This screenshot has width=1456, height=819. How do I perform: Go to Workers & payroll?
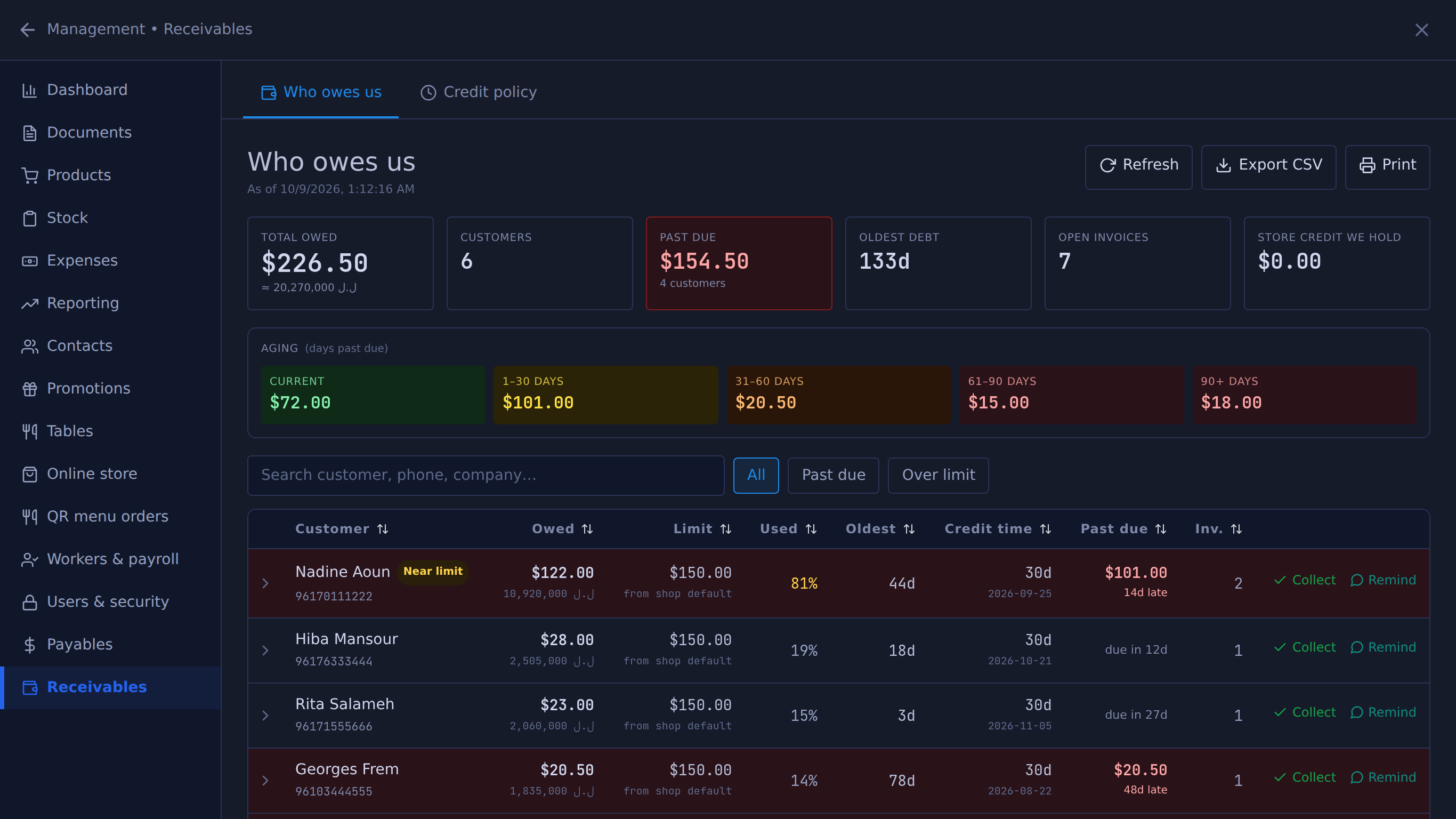111,559
